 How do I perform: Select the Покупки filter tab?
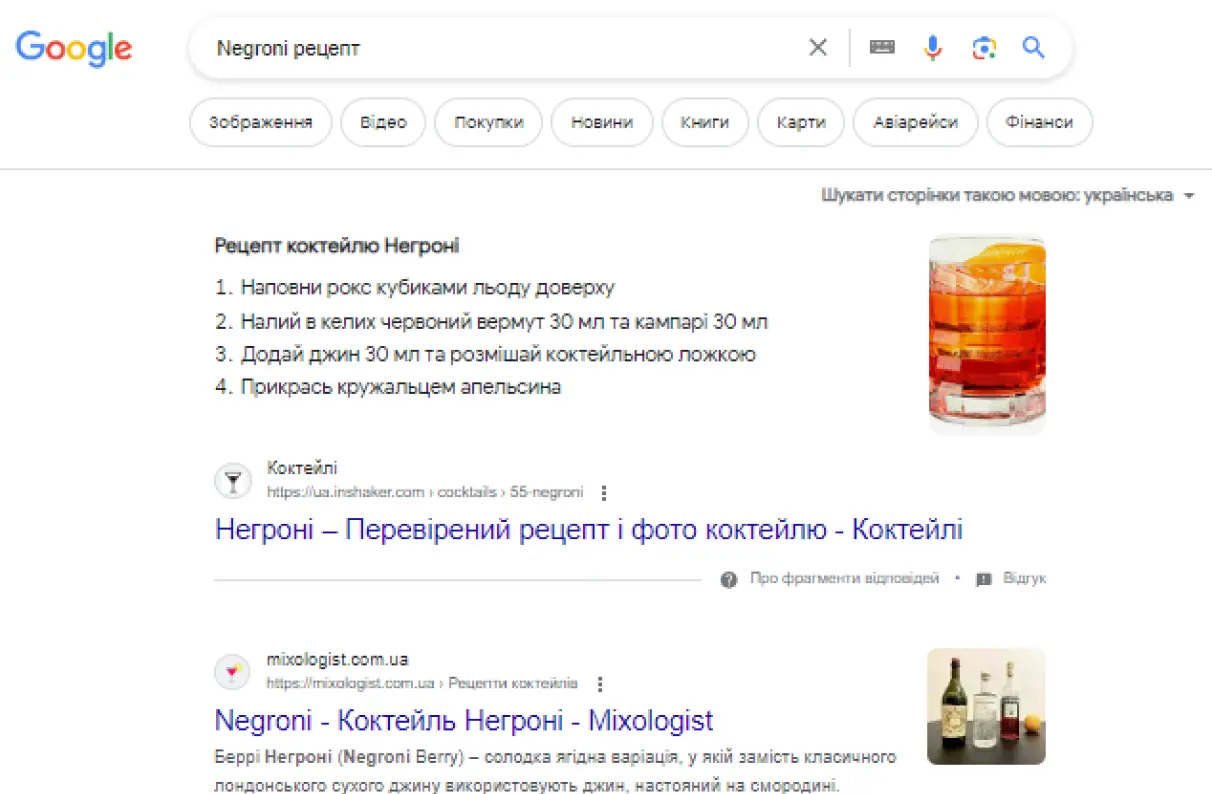489,122
